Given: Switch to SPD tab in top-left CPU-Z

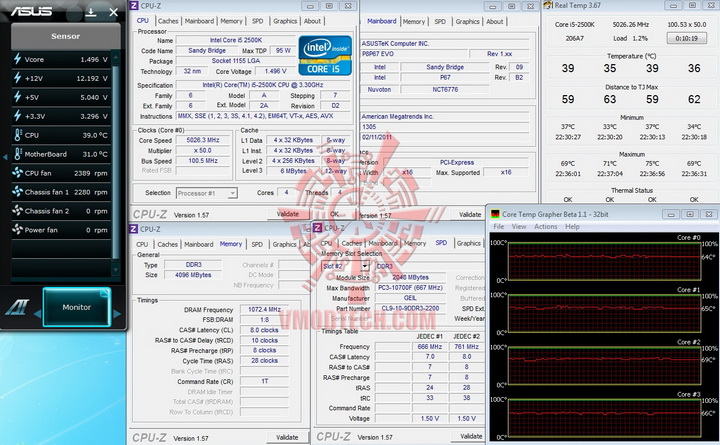Looking at the screenshot, I should click(x=258, y=21).
